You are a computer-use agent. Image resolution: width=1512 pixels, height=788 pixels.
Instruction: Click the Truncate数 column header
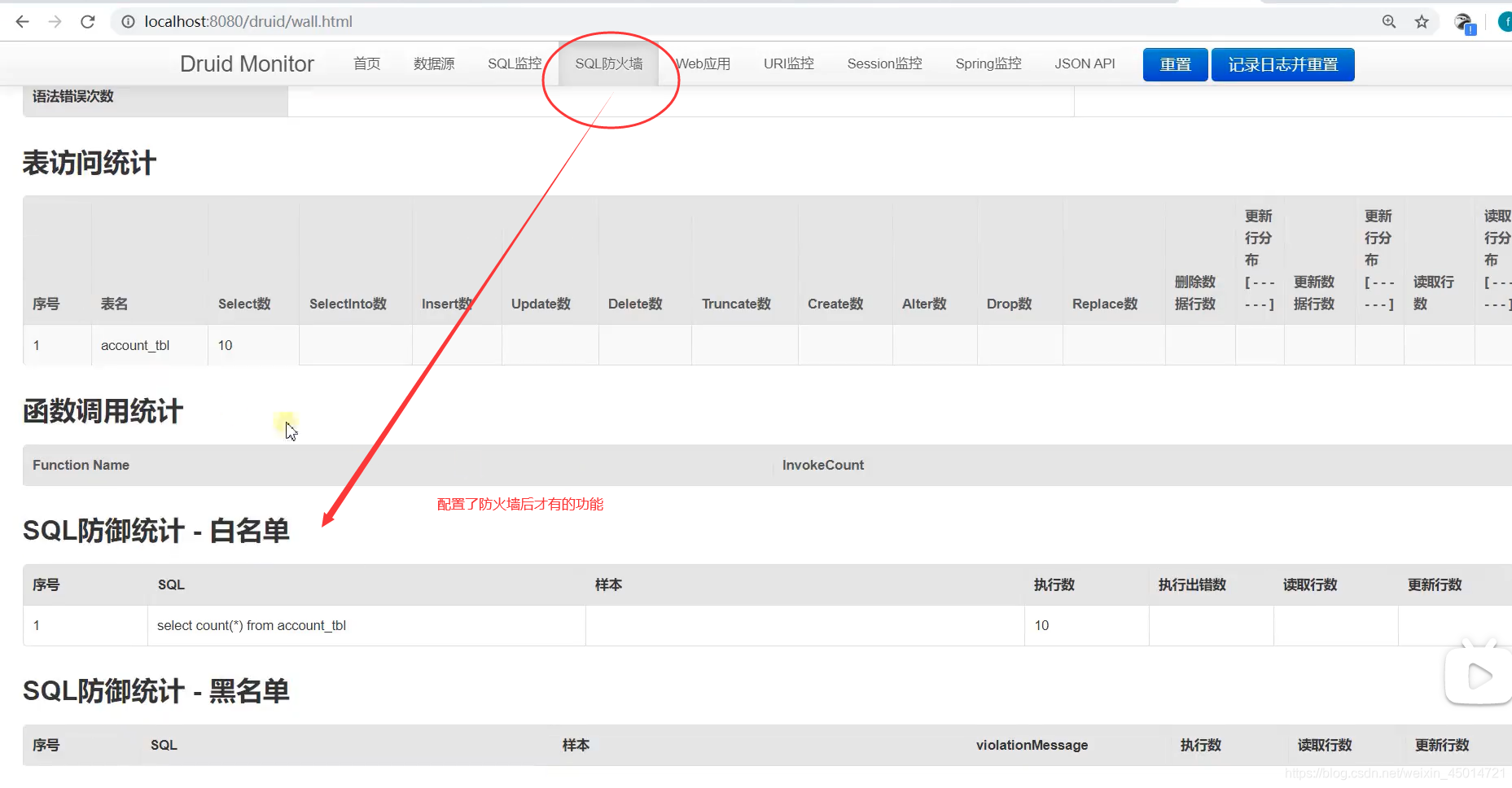point(736,304)
